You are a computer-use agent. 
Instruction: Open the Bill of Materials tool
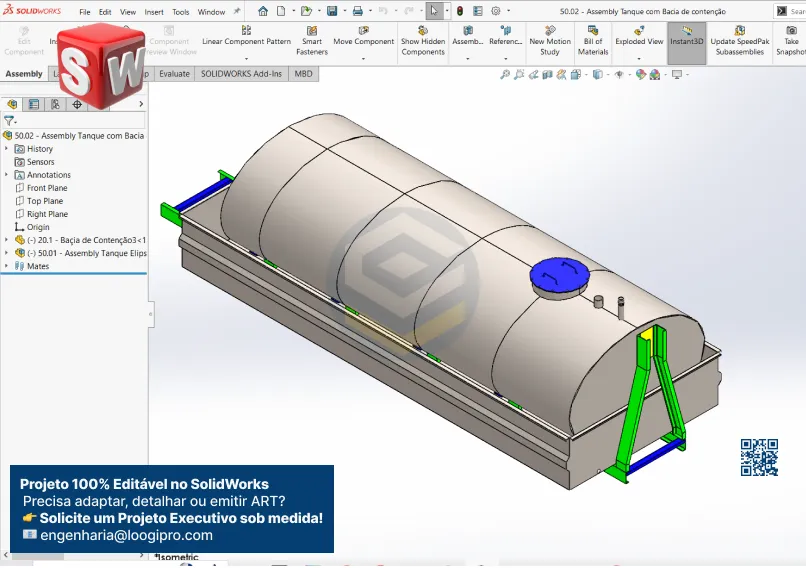pos(593,41)
